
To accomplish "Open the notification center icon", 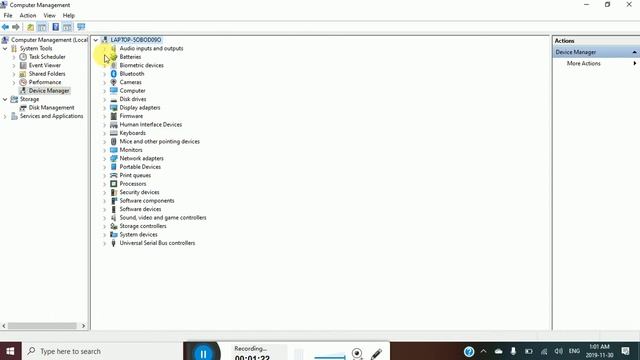I will pos(625,351).
